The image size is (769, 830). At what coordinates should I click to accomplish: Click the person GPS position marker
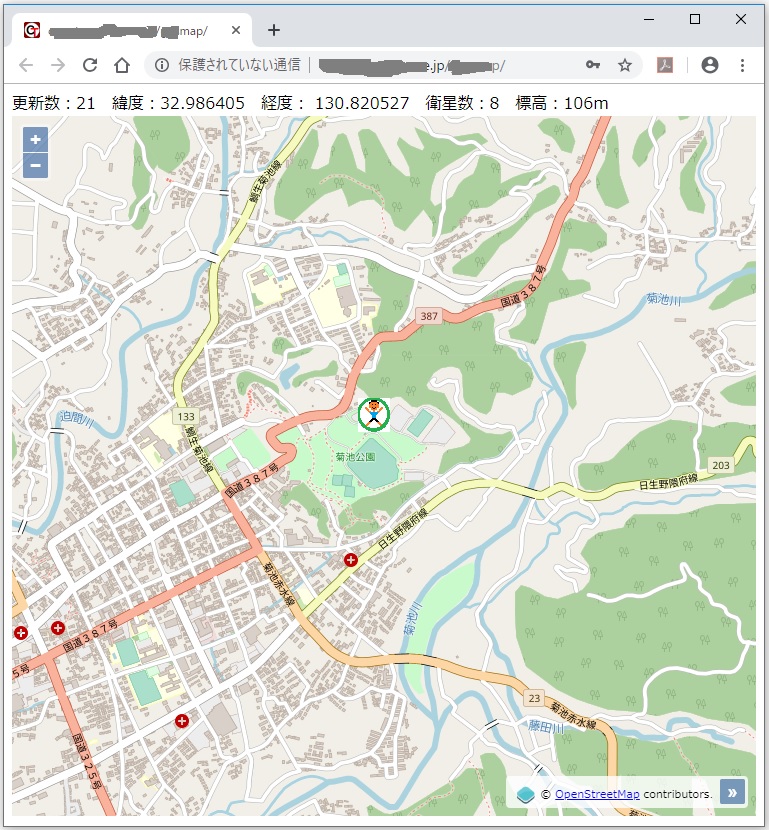[x=373, y=414]
